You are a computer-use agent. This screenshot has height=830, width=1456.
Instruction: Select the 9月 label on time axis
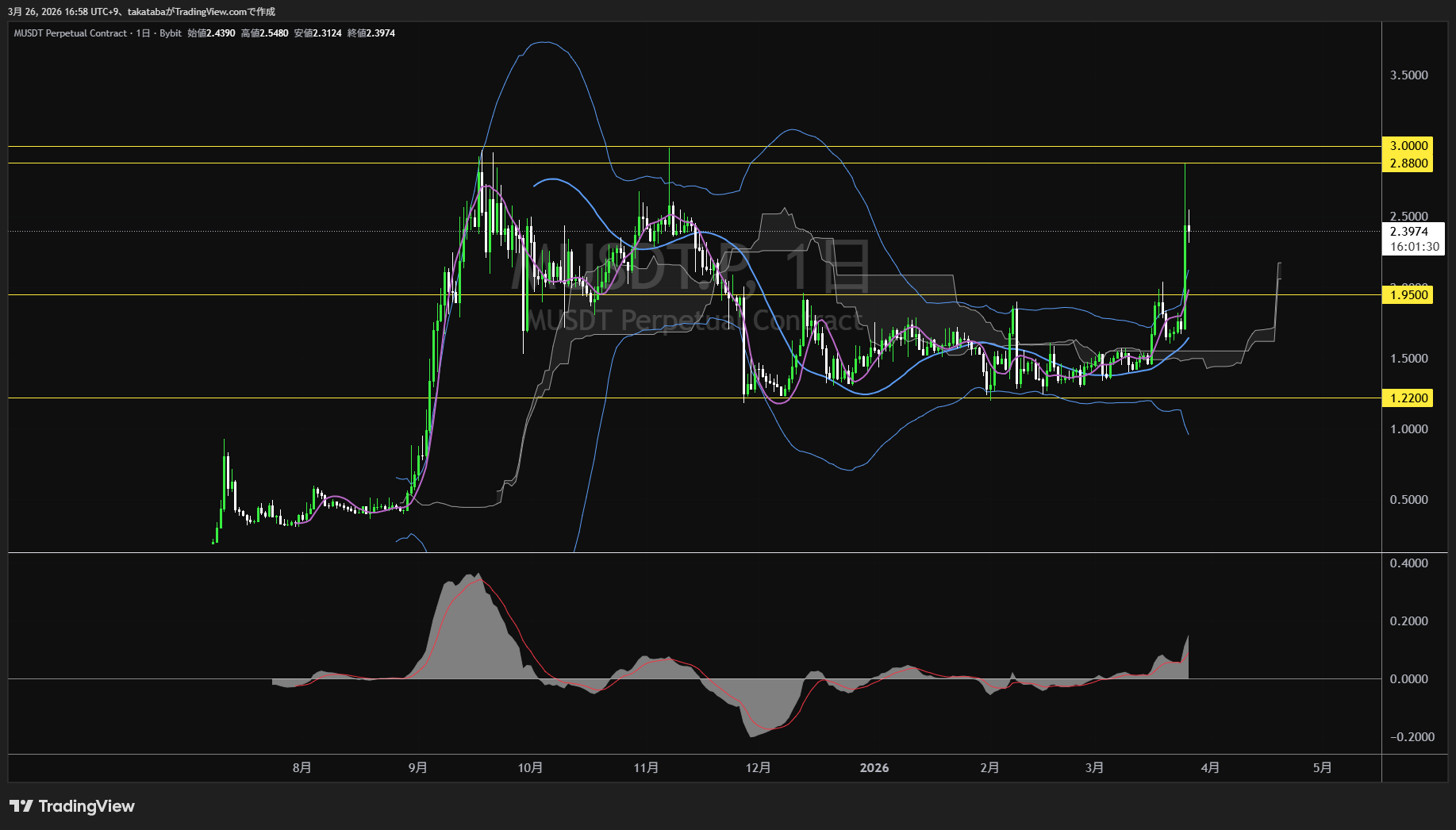click(417, 768)
